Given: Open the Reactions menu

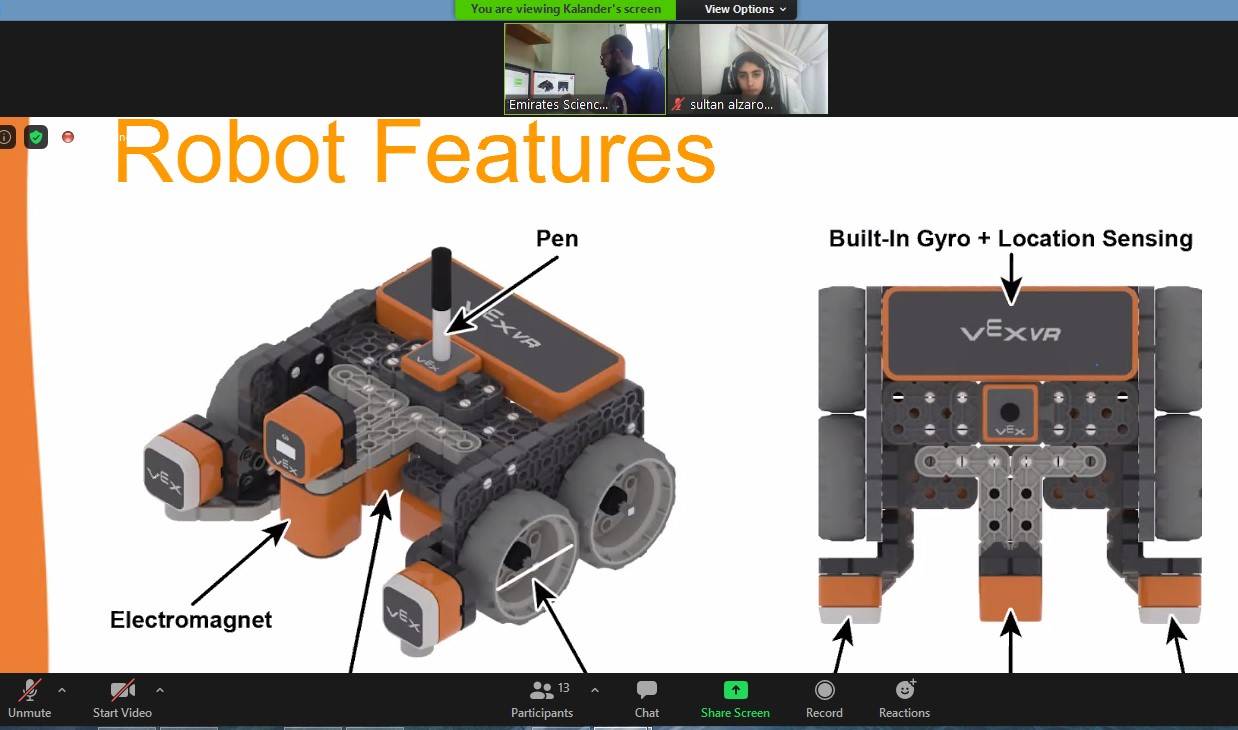Looking at the screenshot, I should pyautogui.click(x=904, y=698).
